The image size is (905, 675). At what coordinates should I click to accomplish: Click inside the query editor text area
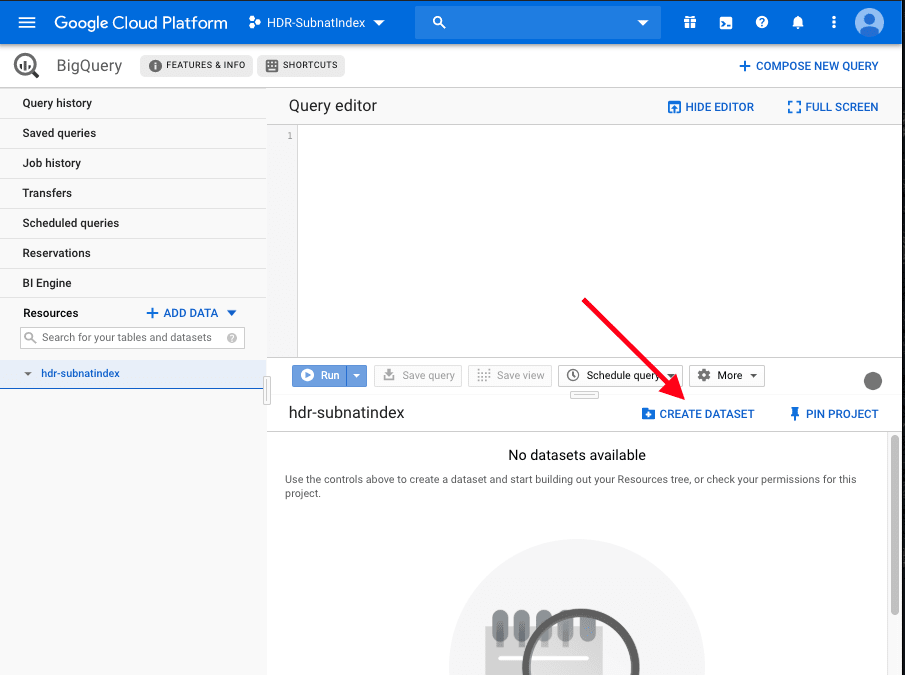click(599, 241)
